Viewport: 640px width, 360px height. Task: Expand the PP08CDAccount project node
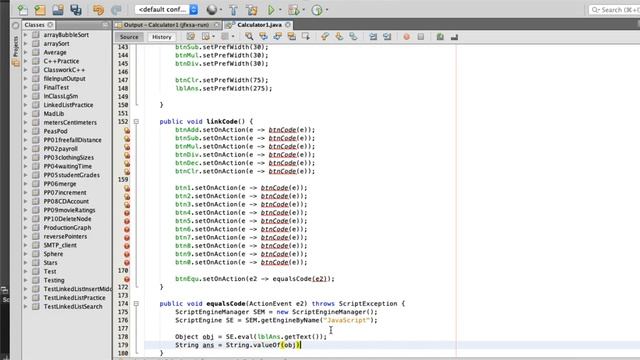tap(26, 202)
